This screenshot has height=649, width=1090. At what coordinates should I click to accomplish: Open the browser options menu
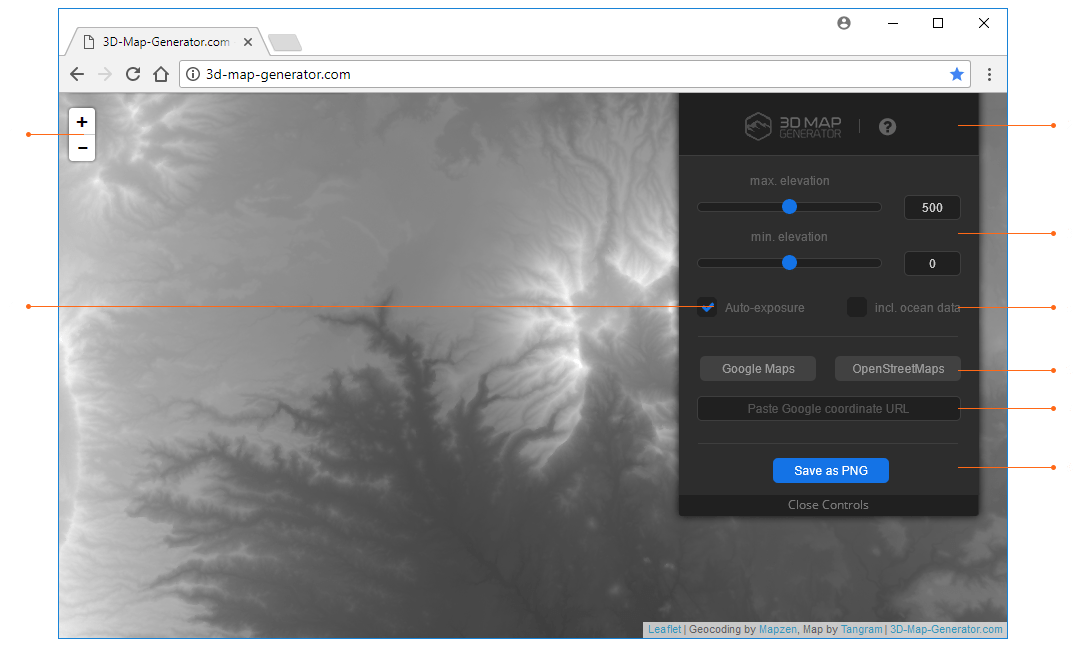click(989, 74)
